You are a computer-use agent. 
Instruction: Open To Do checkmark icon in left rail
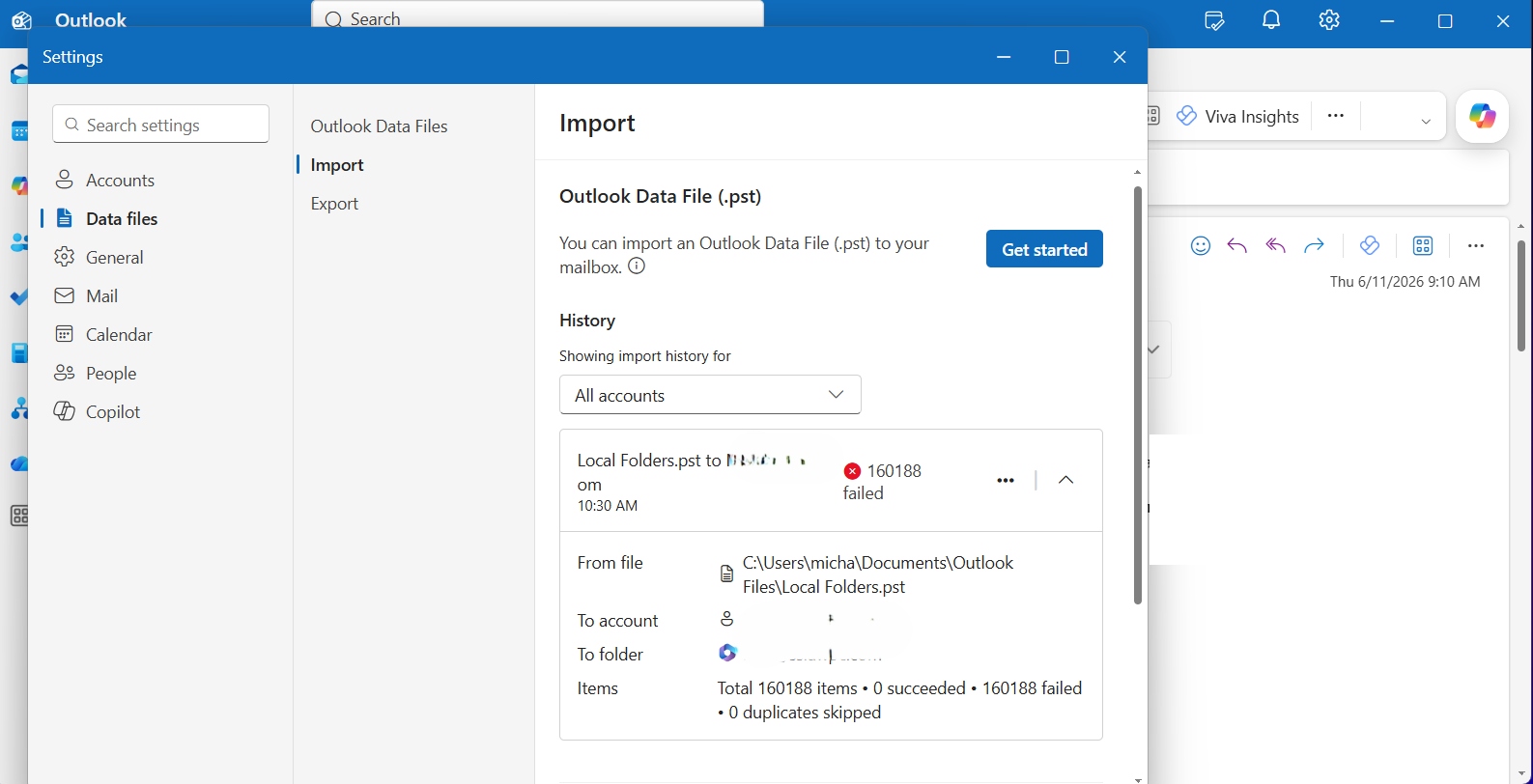(x=19, y=297)
